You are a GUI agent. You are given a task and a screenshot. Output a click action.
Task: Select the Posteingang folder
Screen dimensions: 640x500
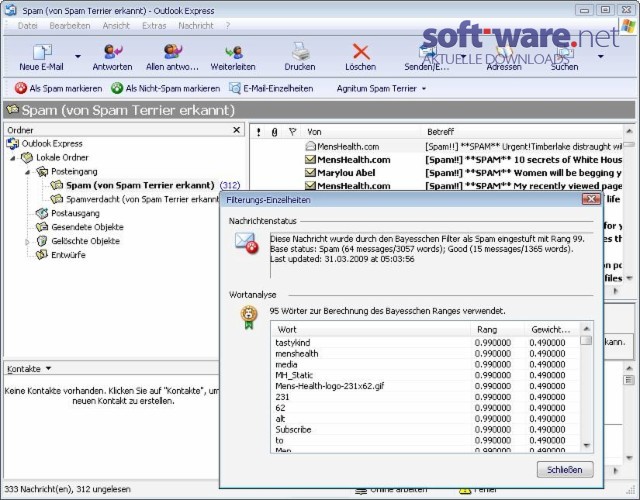[74, 171]
